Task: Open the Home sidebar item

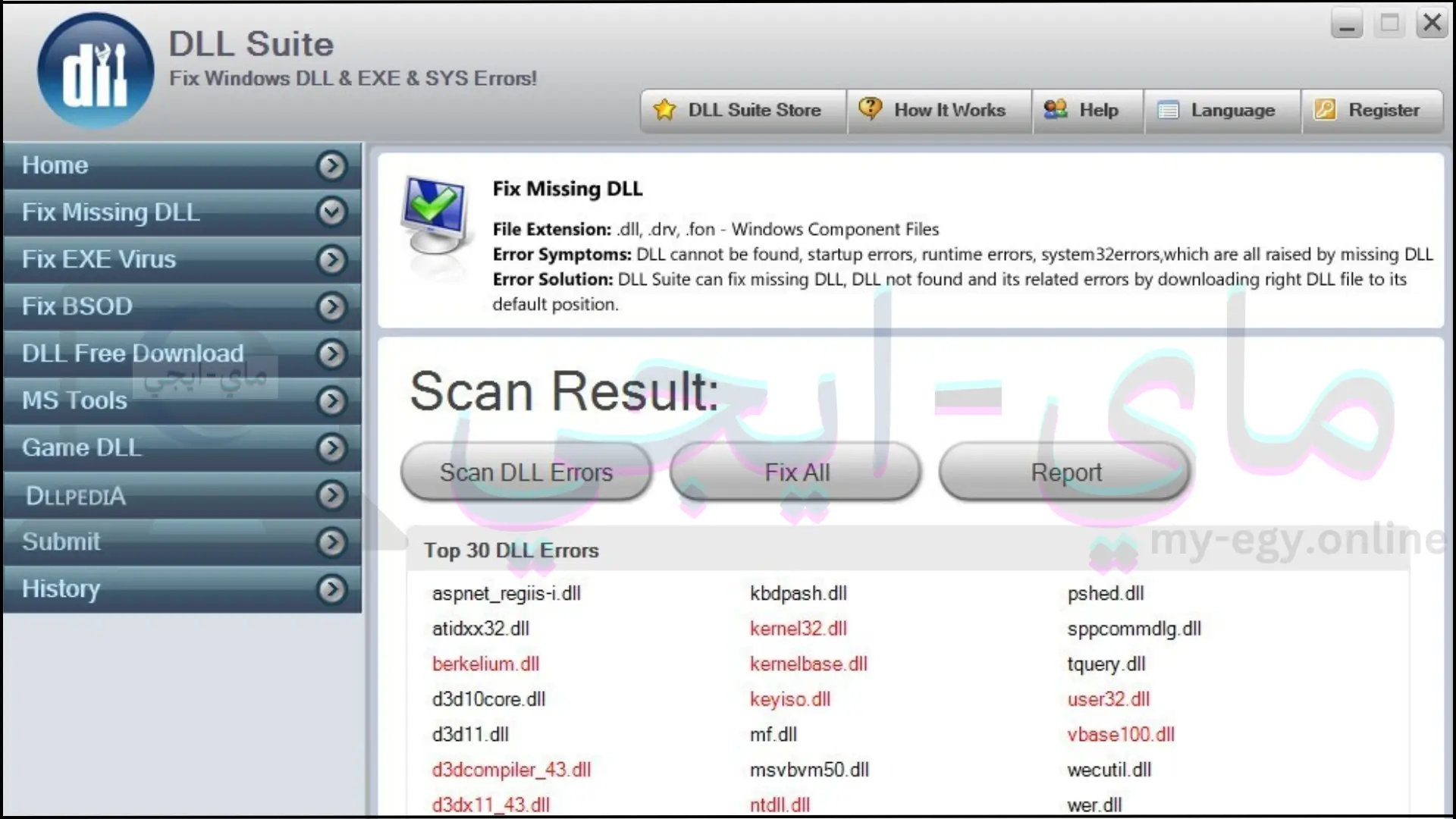Action: pos(182,165)
